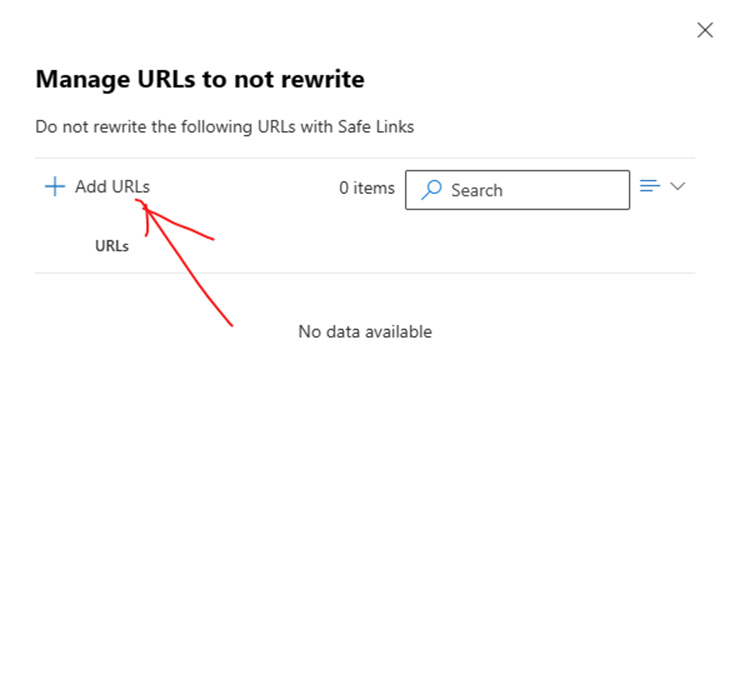Click the No data available message

click(365, 331)
